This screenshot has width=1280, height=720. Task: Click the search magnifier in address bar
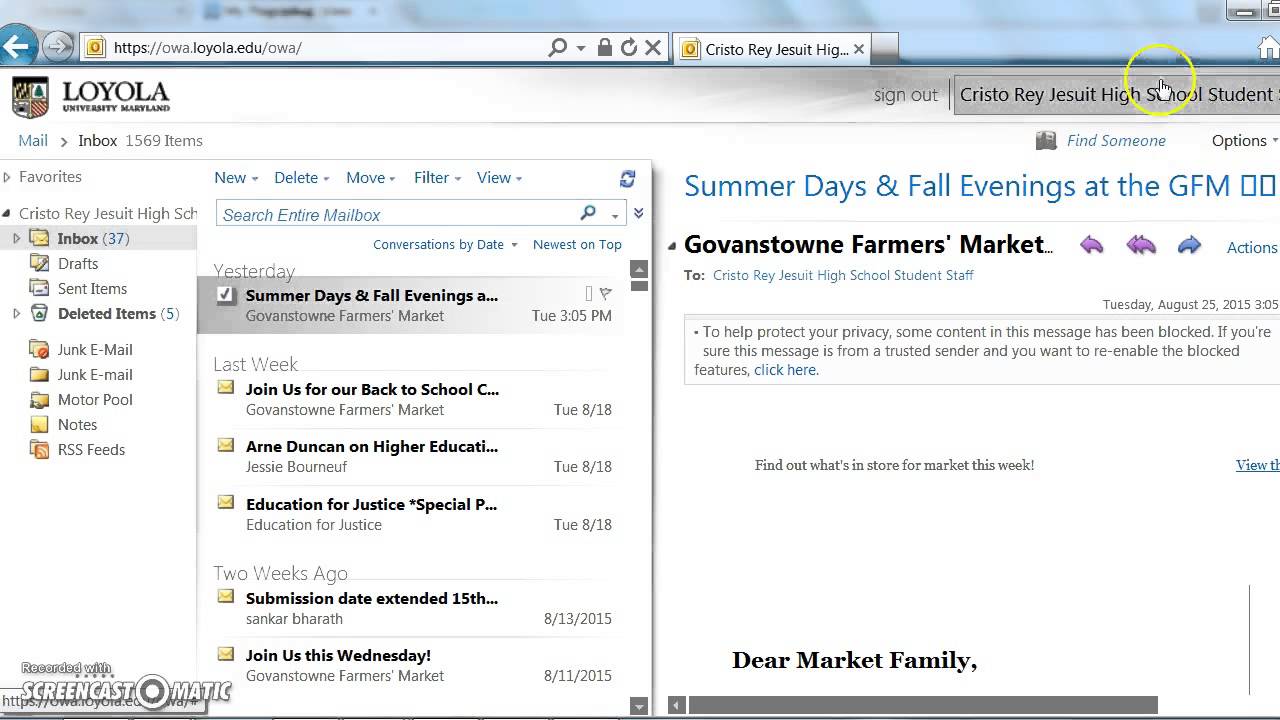pyautogui.click(x=558, y=48)
